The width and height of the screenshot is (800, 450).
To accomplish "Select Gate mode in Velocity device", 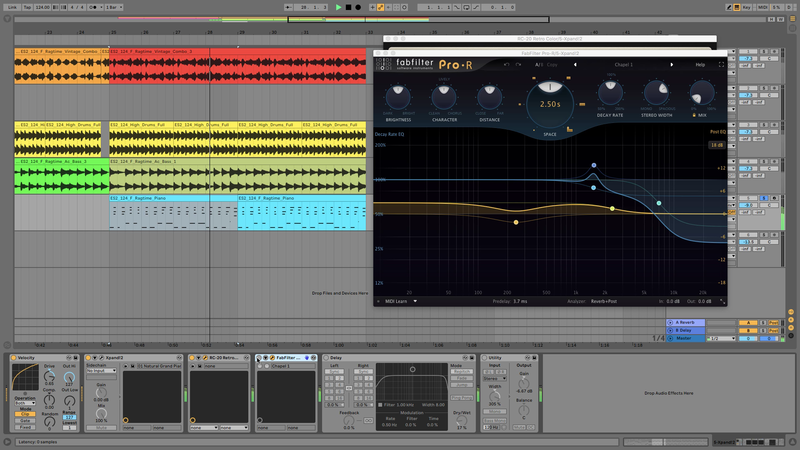I will pos(25,420).
